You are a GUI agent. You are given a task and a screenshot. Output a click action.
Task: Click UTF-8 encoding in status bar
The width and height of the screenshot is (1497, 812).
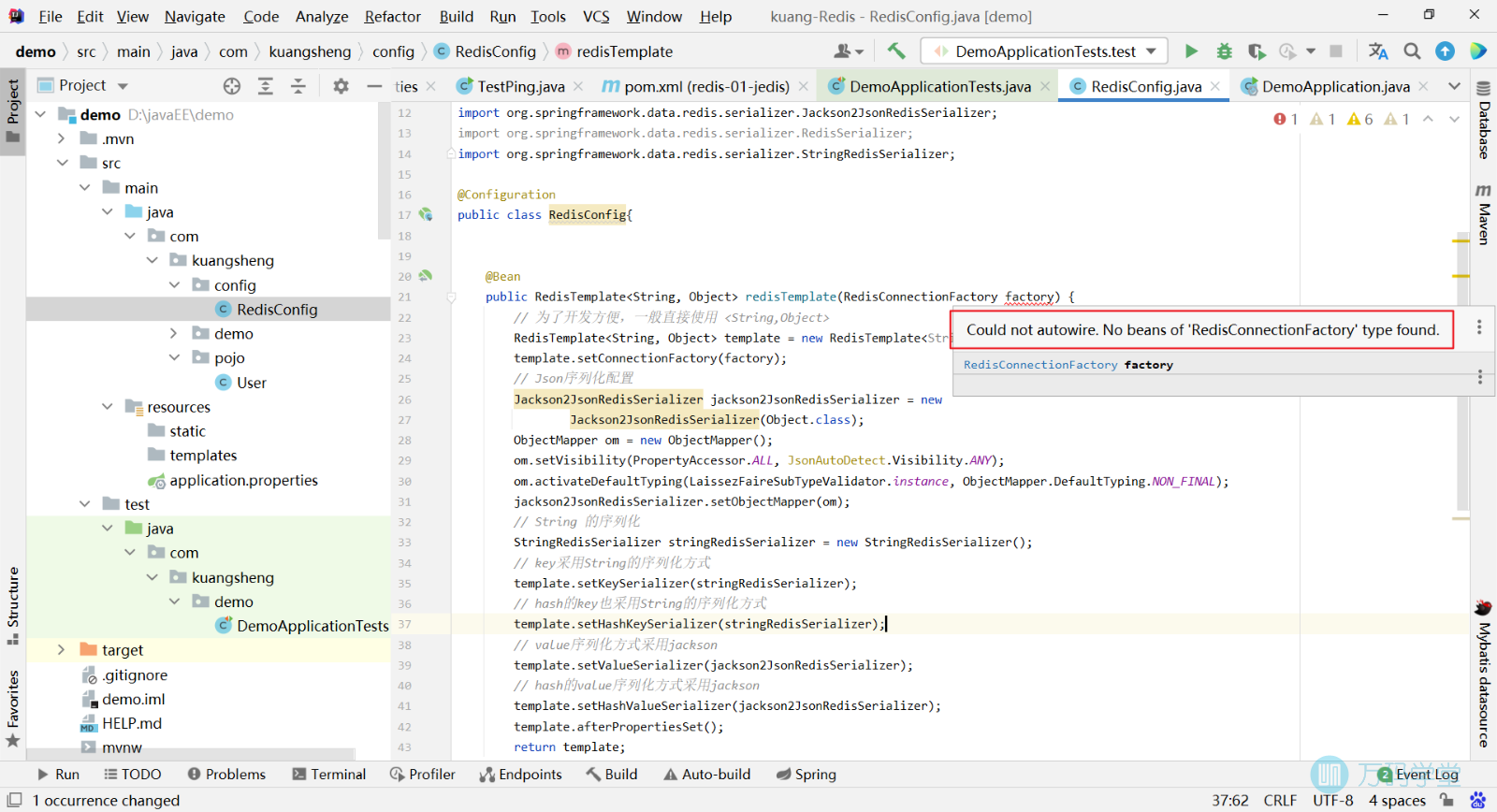[x=1332, y=800]
